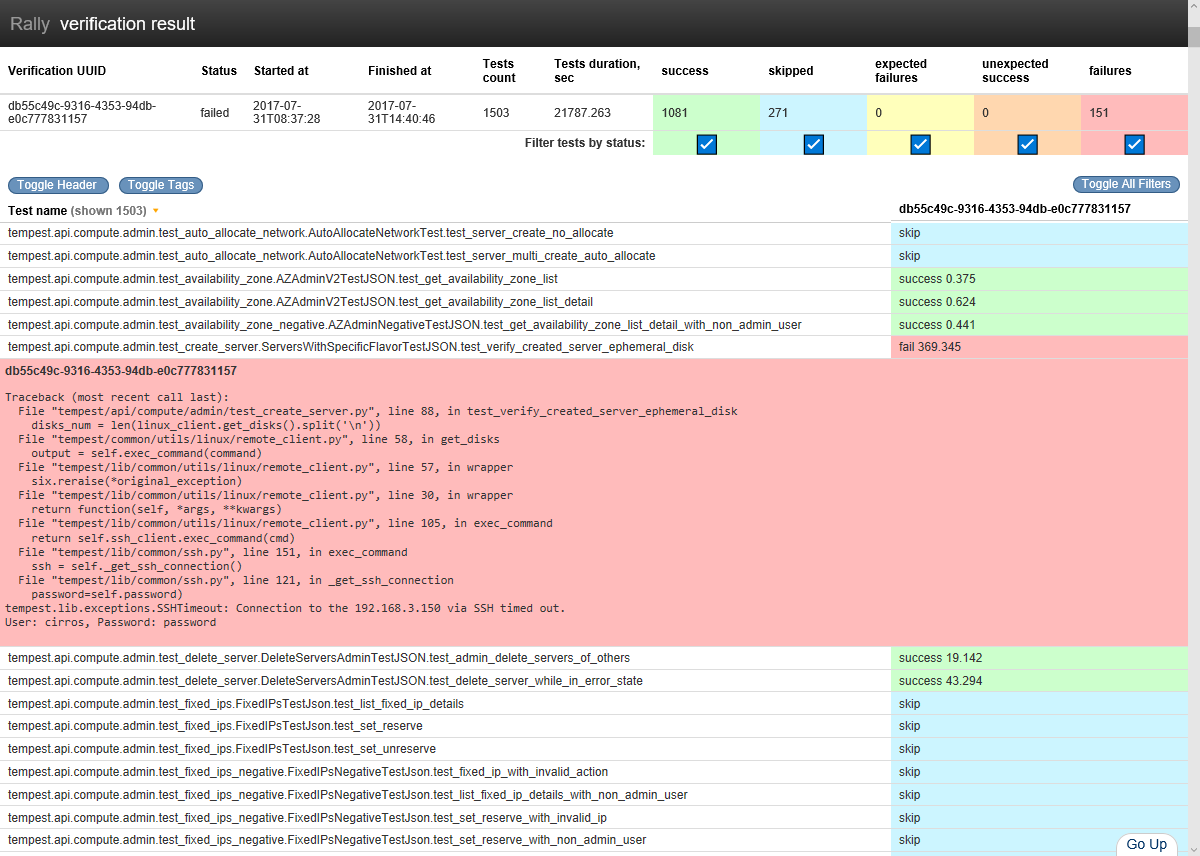Disable the failures status filter checkbox
This screenshot has height=856, width=1200.
(x=1134, y=144)
